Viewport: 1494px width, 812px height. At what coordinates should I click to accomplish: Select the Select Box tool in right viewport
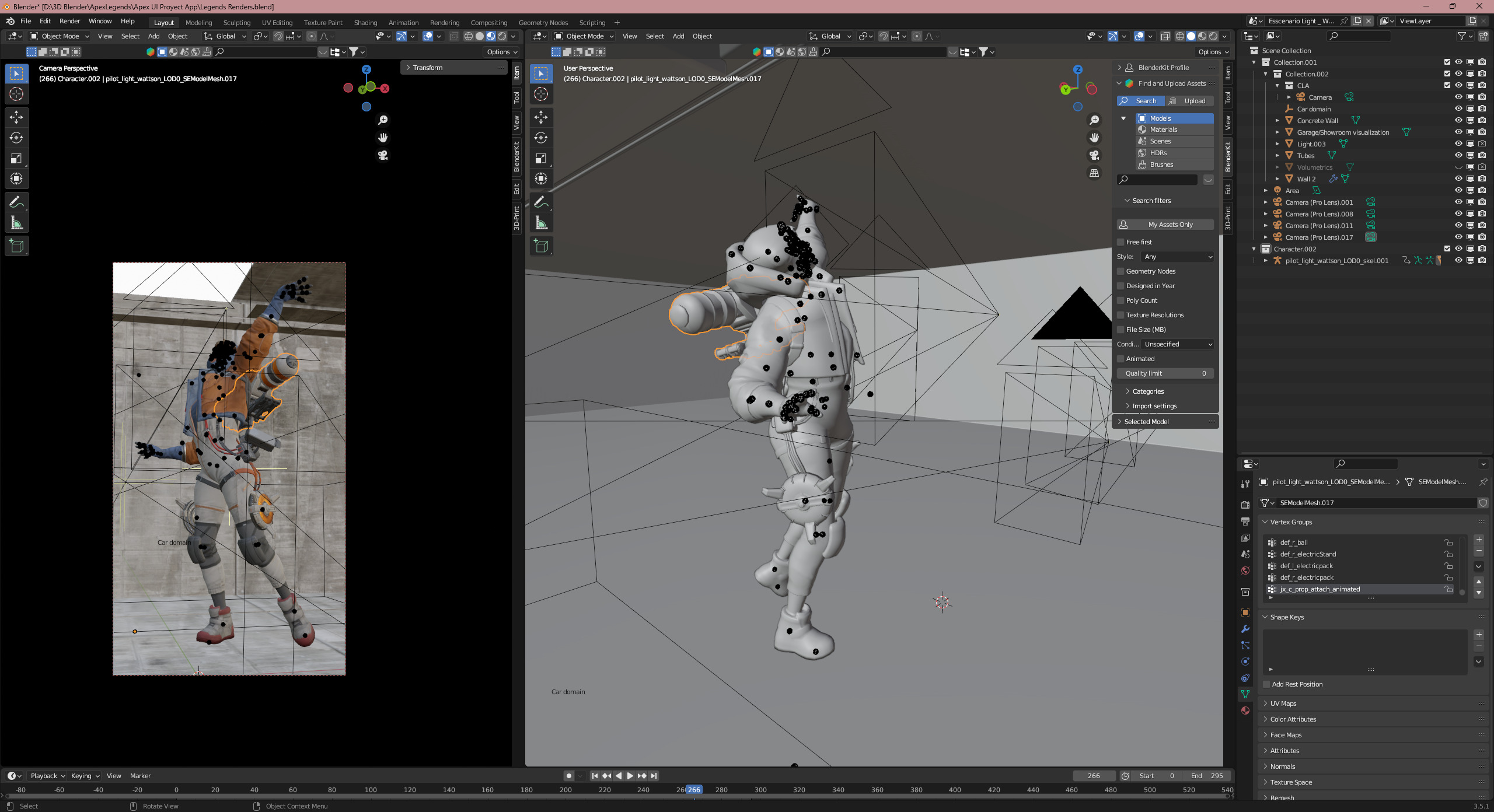coord(541,73)
